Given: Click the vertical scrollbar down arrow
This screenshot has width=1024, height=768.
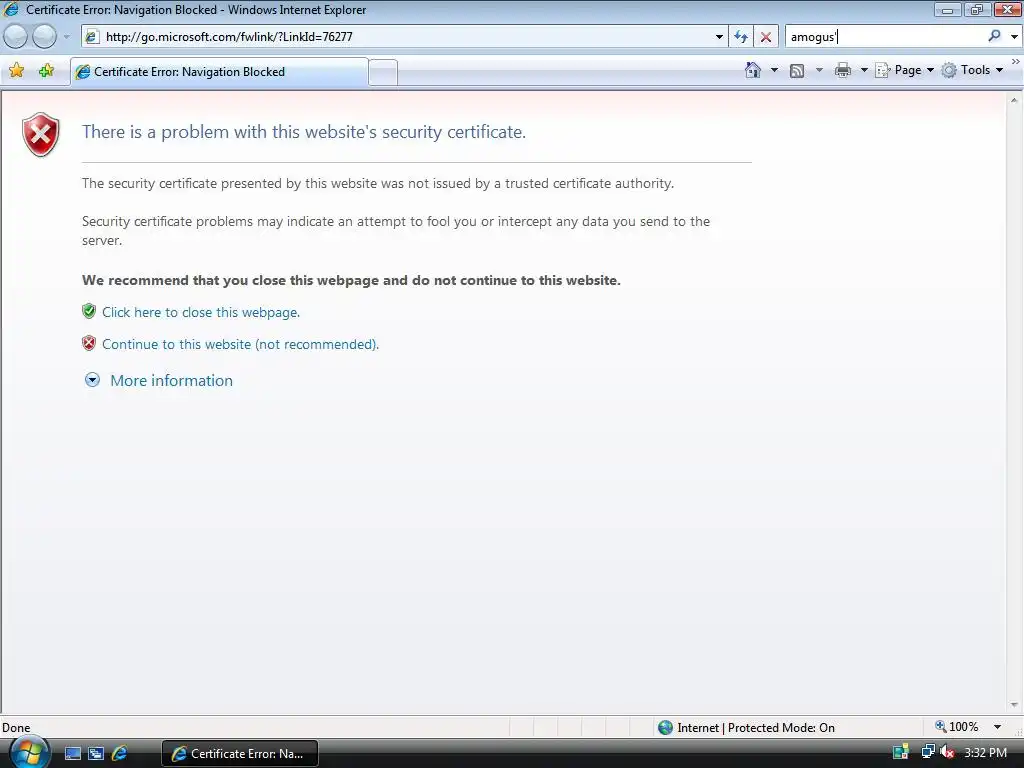Looking at the screenshot, I should pyautogui.click(x=1014, y=705).
